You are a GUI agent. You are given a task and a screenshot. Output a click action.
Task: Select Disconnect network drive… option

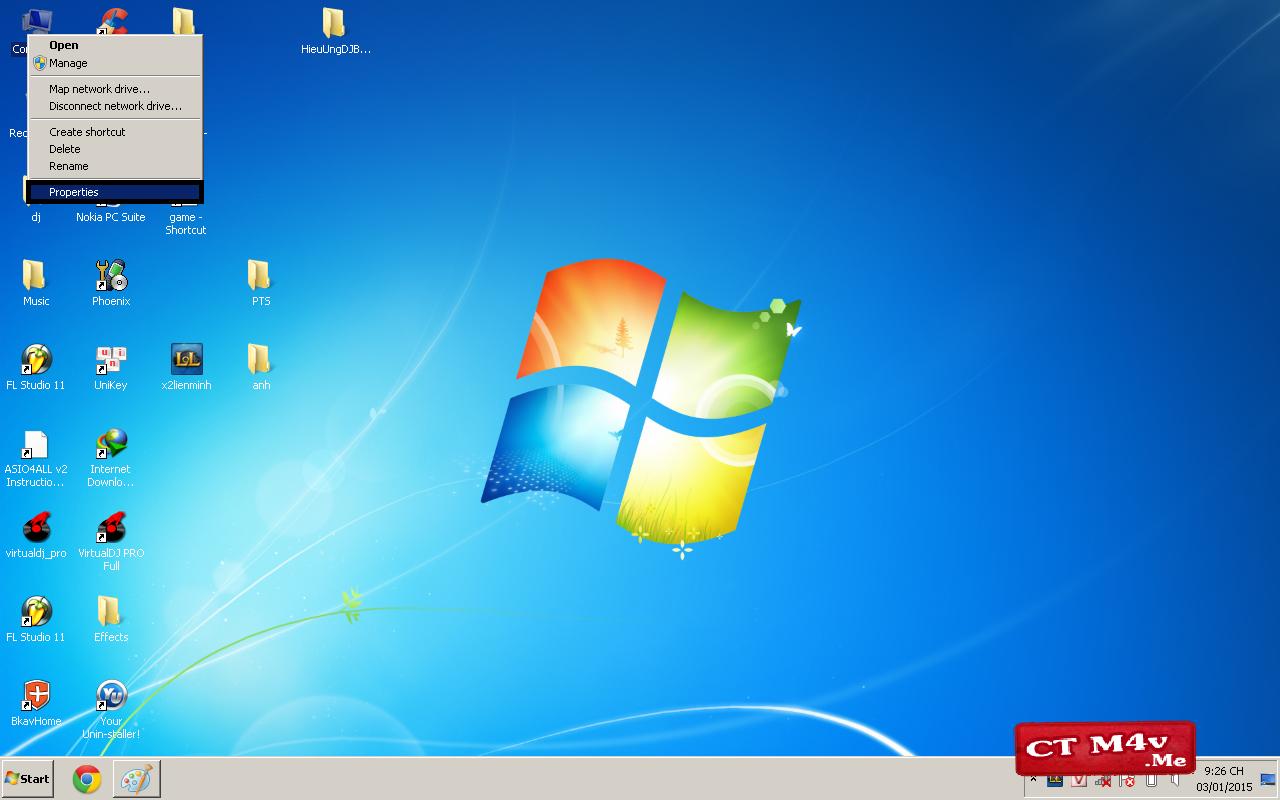pos(115,106)
